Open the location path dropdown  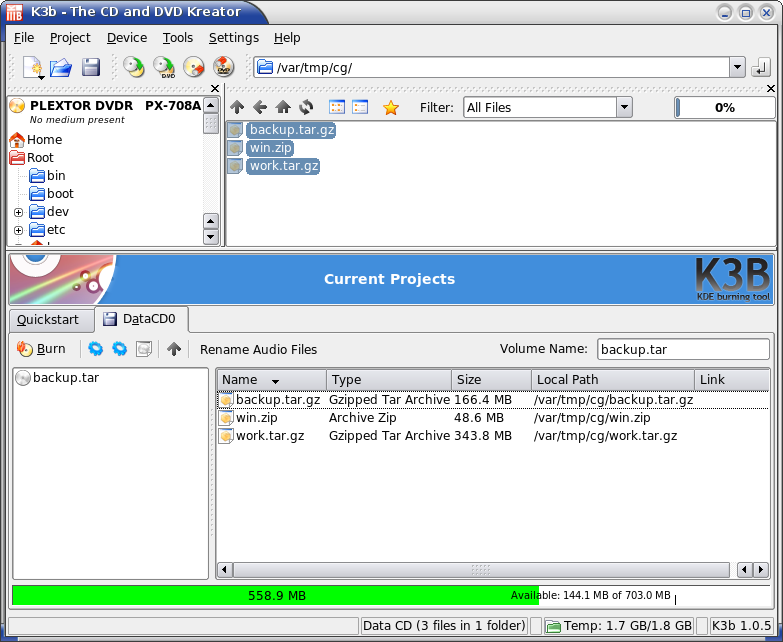coord(737,67)
